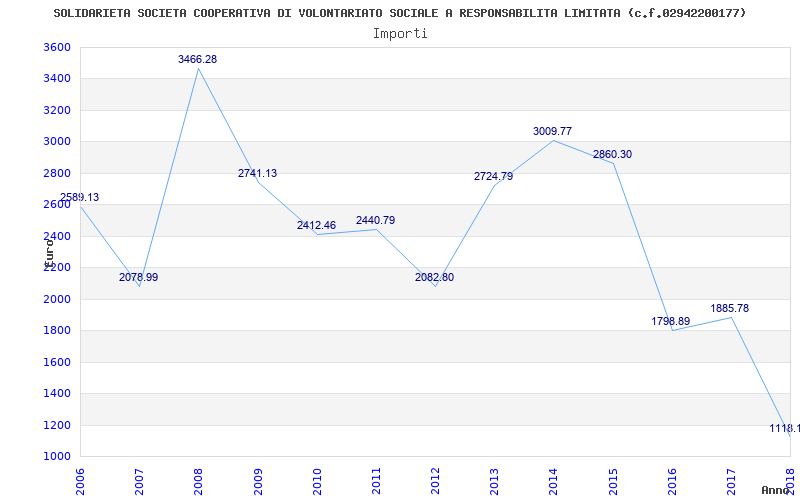Select year 2017 on the x-axis
Image resolution: width=800 pixels, height=500 pixels.
(731, 481)
